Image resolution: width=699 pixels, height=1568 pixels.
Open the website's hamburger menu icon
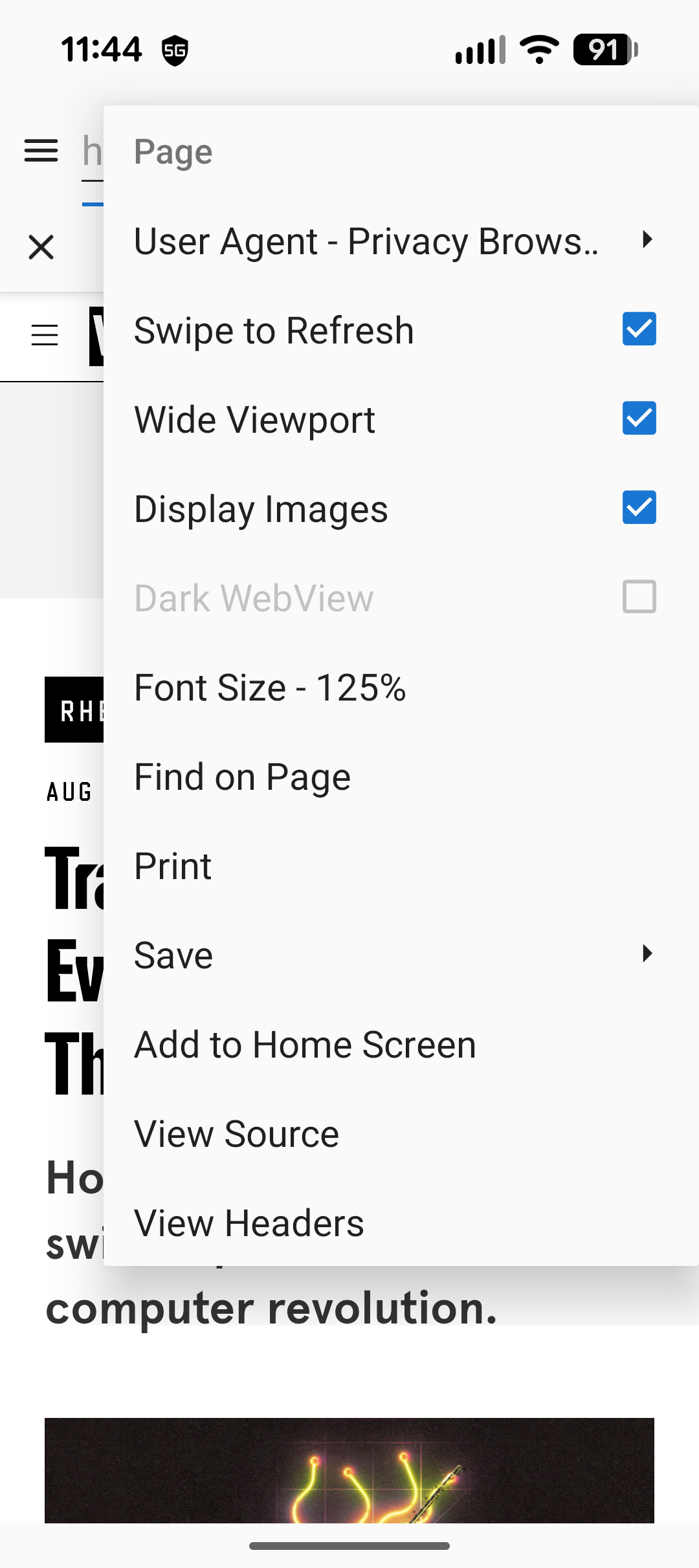[x=45, y=335]
